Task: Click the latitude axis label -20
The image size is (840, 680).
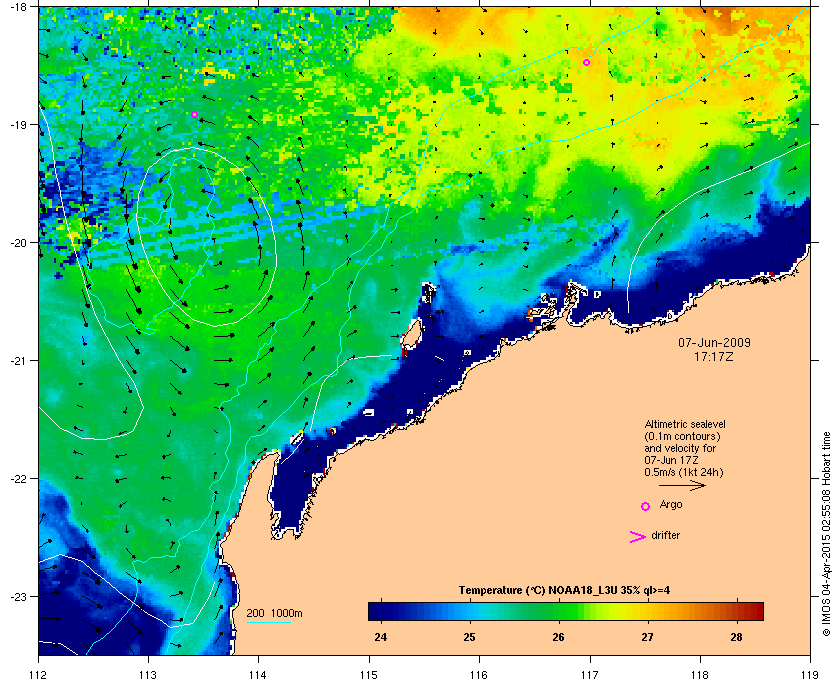Action: coord(18,243)
